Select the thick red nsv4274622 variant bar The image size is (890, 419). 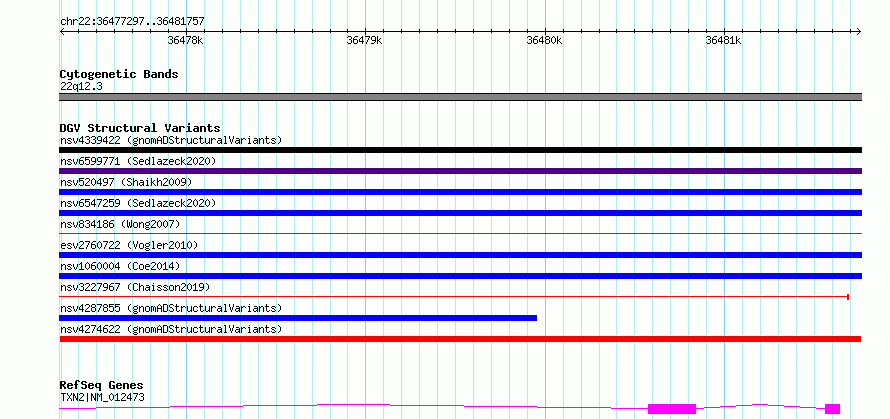[x=460, y=339]
